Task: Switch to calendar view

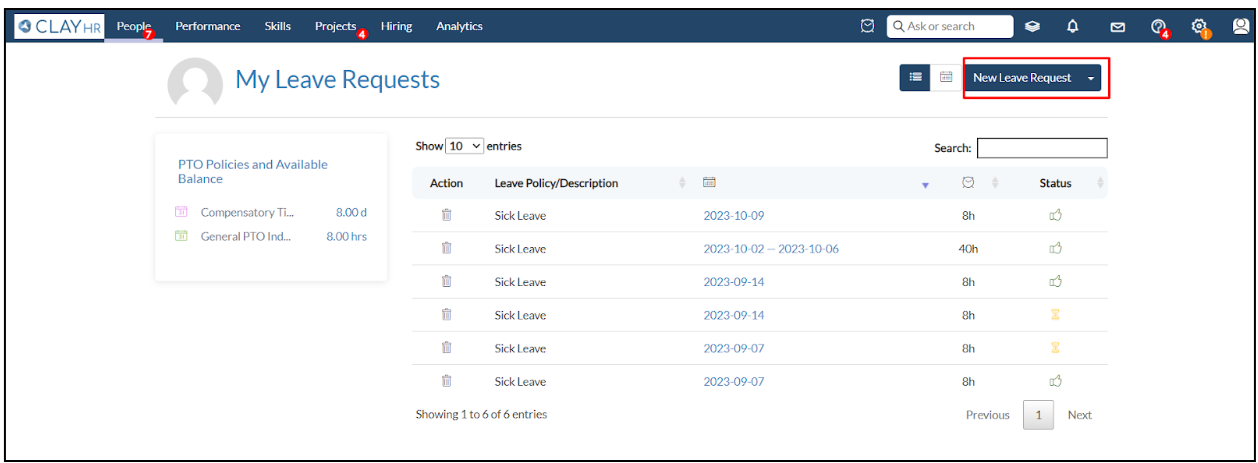Action: tap(946, 77)
